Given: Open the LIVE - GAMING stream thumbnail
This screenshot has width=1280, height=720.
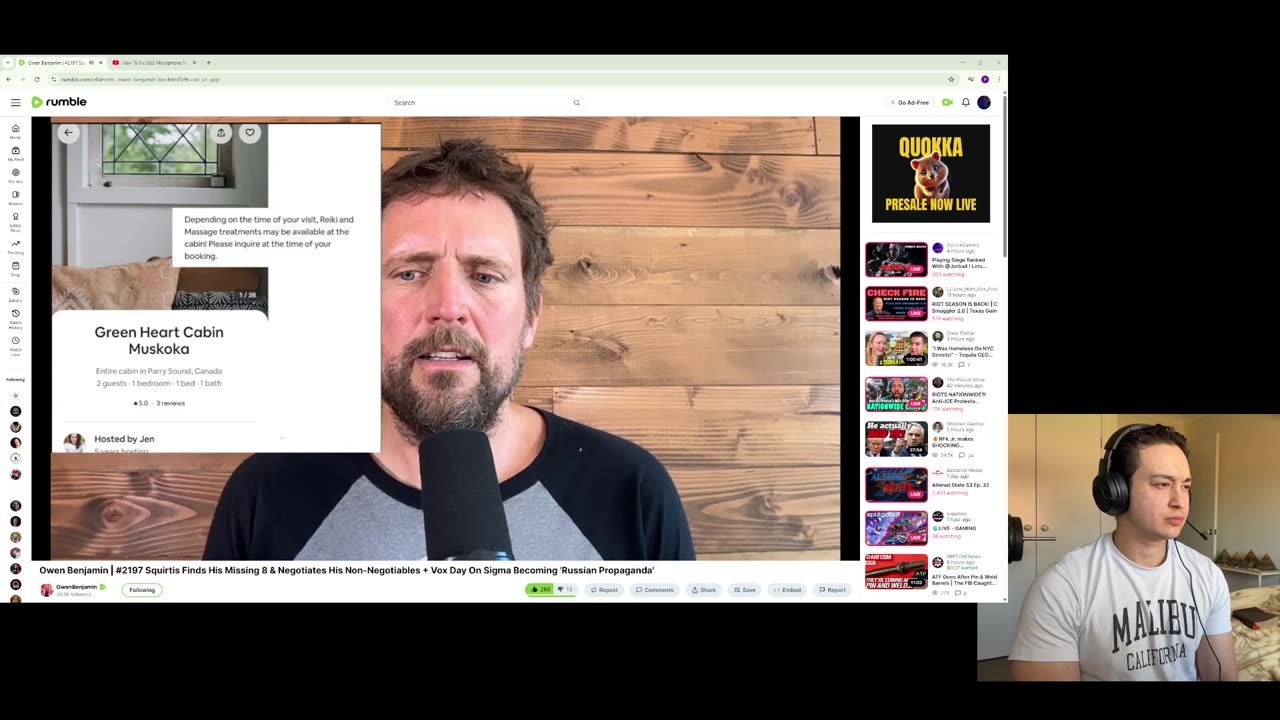Looking at the screenshot, I should pyautogui.click(x=896, y=528).
